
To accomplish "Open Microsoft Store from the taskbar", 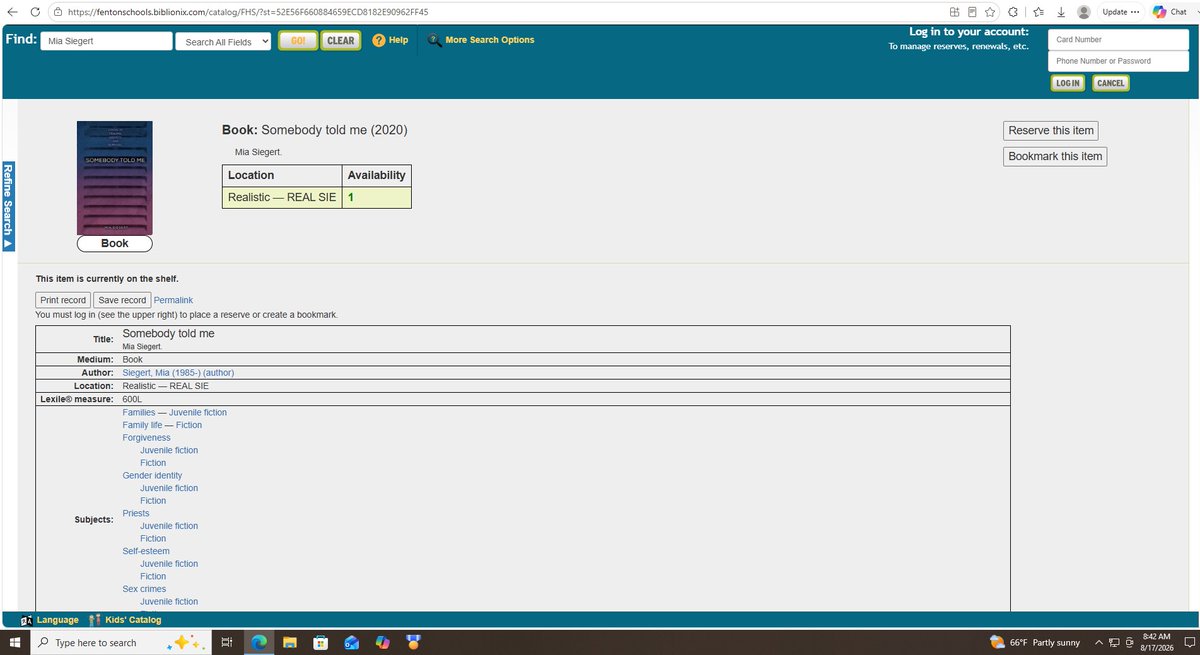I will pos(320,642).
